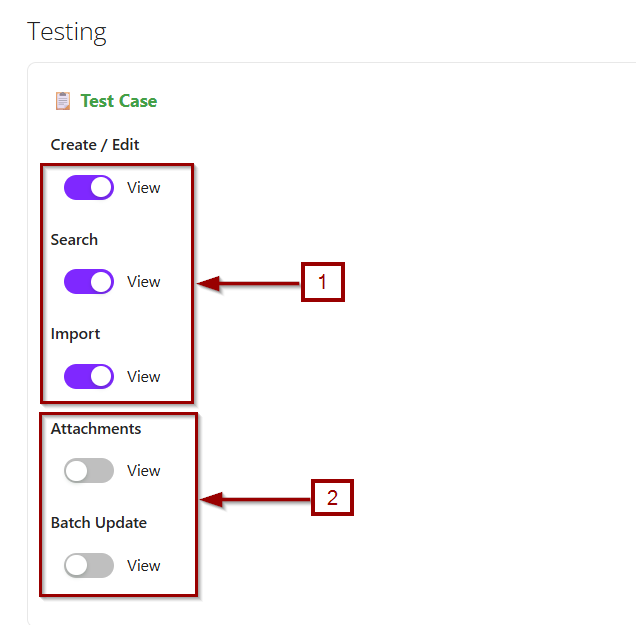The image size is (636, 625).
Task: Open the green Test Case title
Action: [x=118, y=101]
